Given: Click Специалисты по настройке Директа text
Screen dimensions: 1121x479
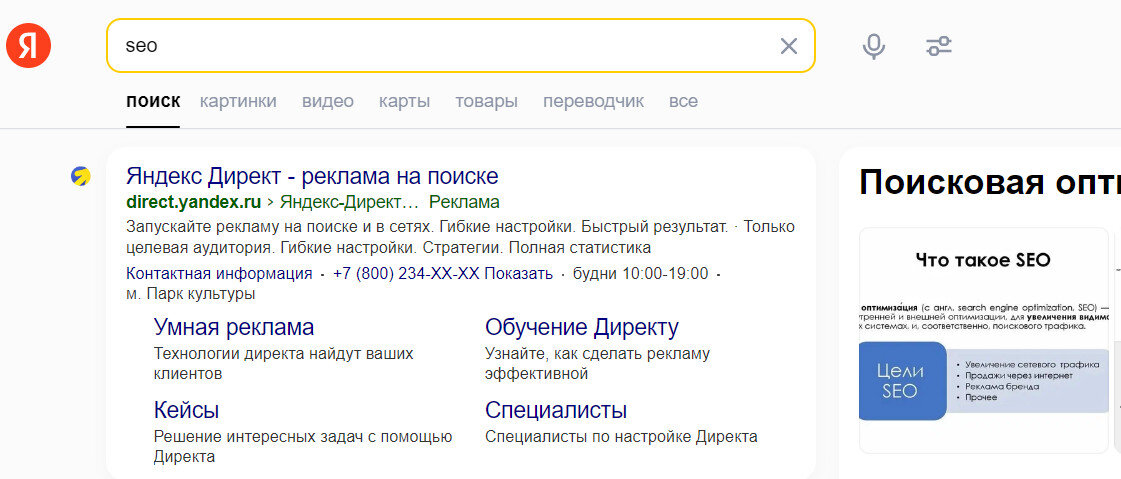Looking at the screenshot, I should (x=621, y=437).
